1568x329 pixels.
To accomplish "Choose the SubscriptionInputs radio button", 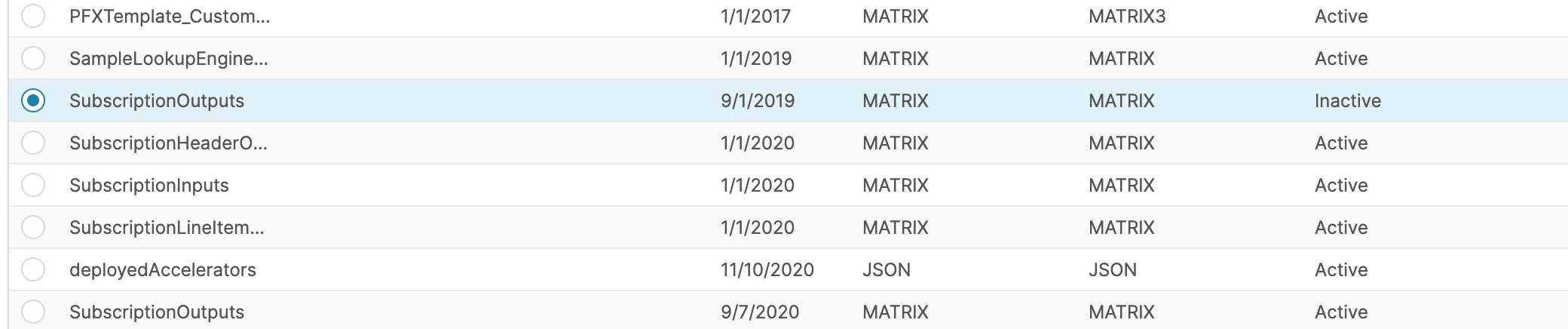I will pyautogui.click(x=33, y=185).
